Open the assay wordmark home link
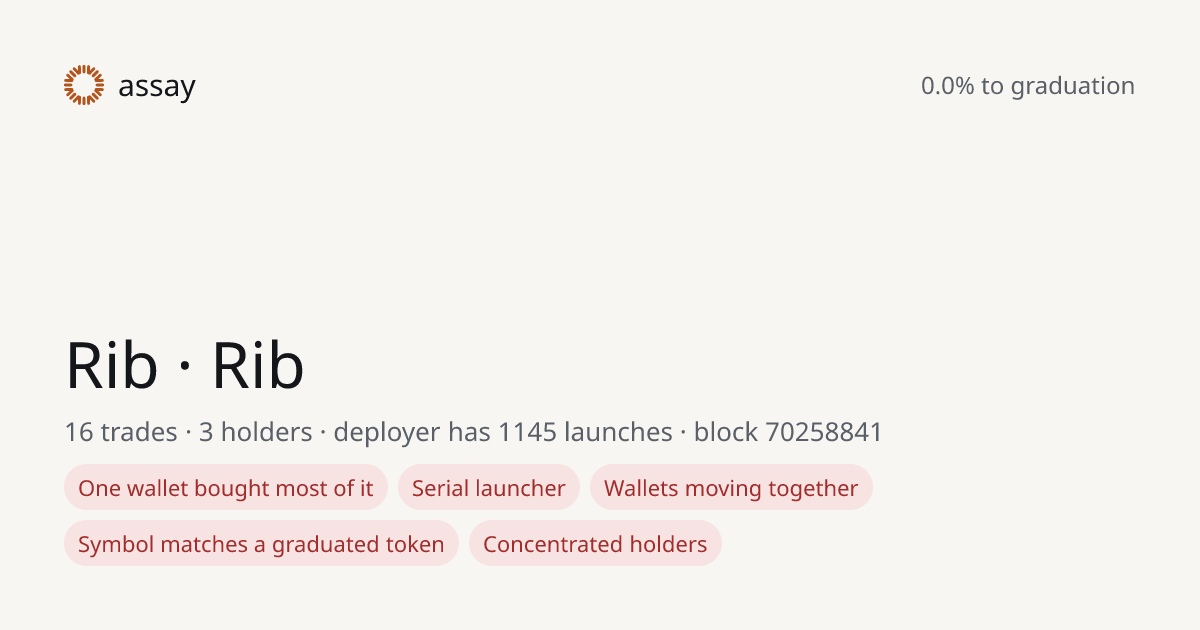Viewport: 1200px width, 630px height. 157,88
